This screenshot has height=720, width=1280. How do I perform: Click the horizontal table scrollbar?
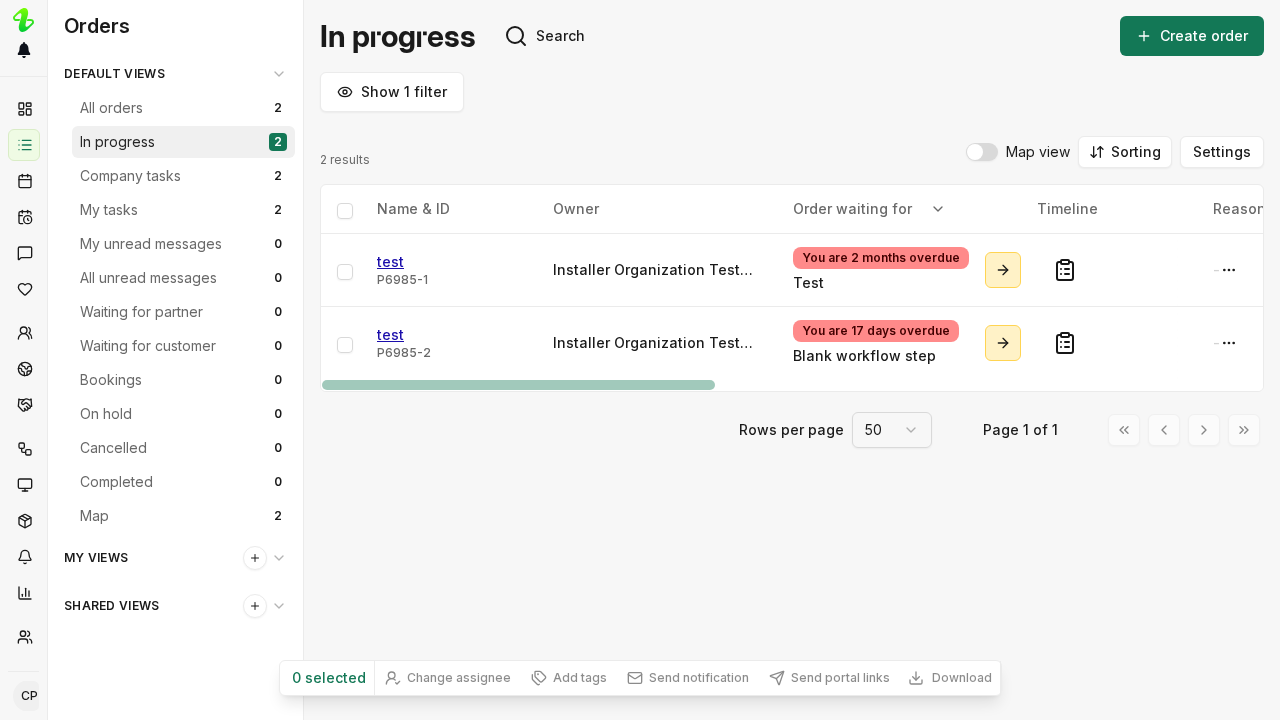[518, 385]
